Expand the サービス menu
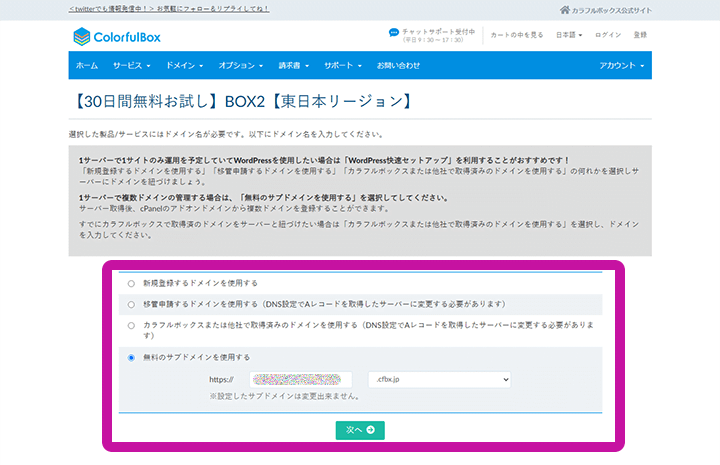720x465 pixels. coord(131,65)
